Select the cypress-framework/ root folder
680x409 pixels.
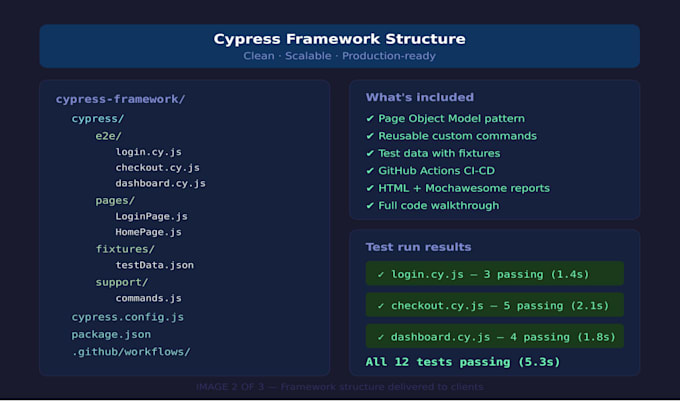pyautogui.click(x=120, y=99)
